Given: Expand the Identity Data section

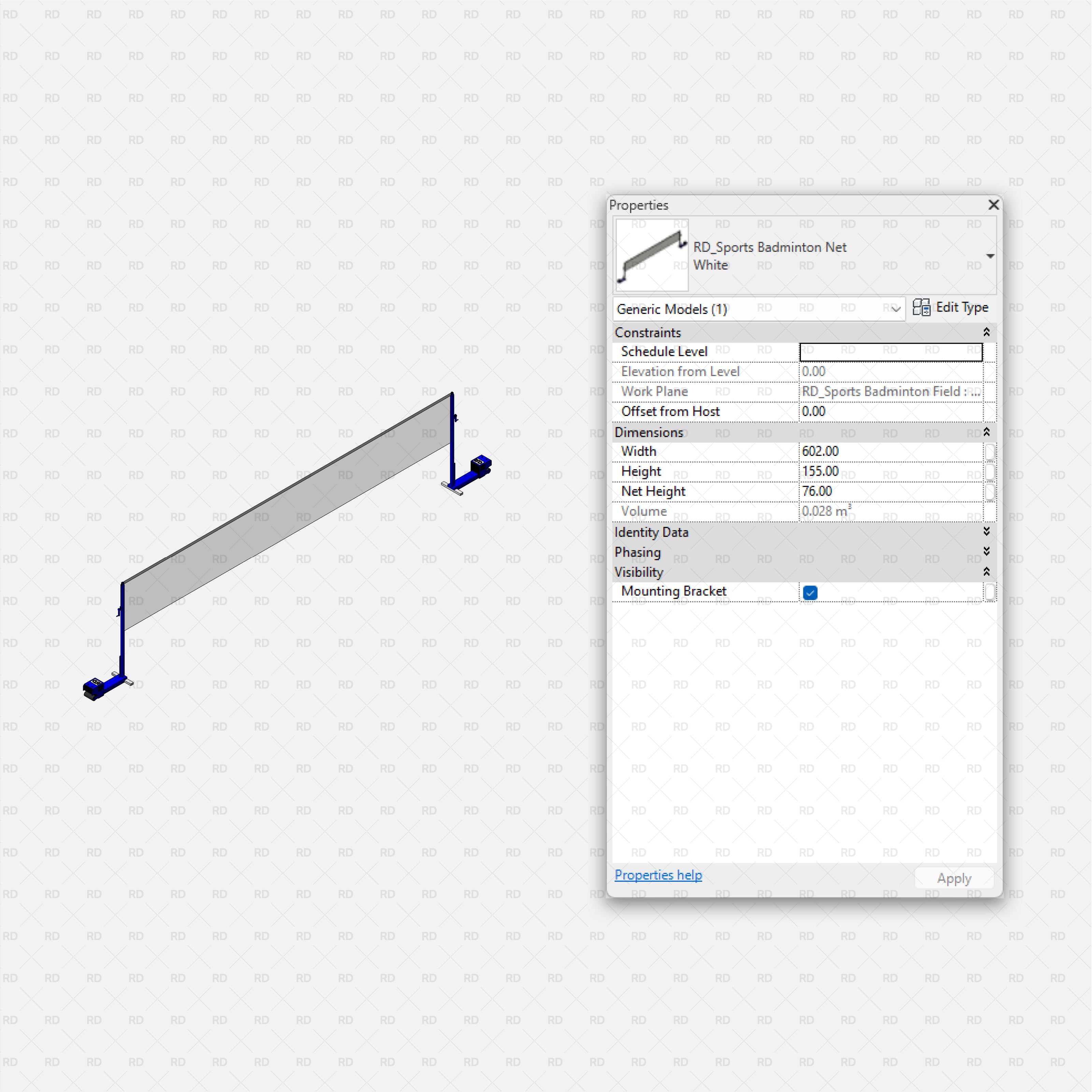Looking at the screenshot, I should (986, 532).
